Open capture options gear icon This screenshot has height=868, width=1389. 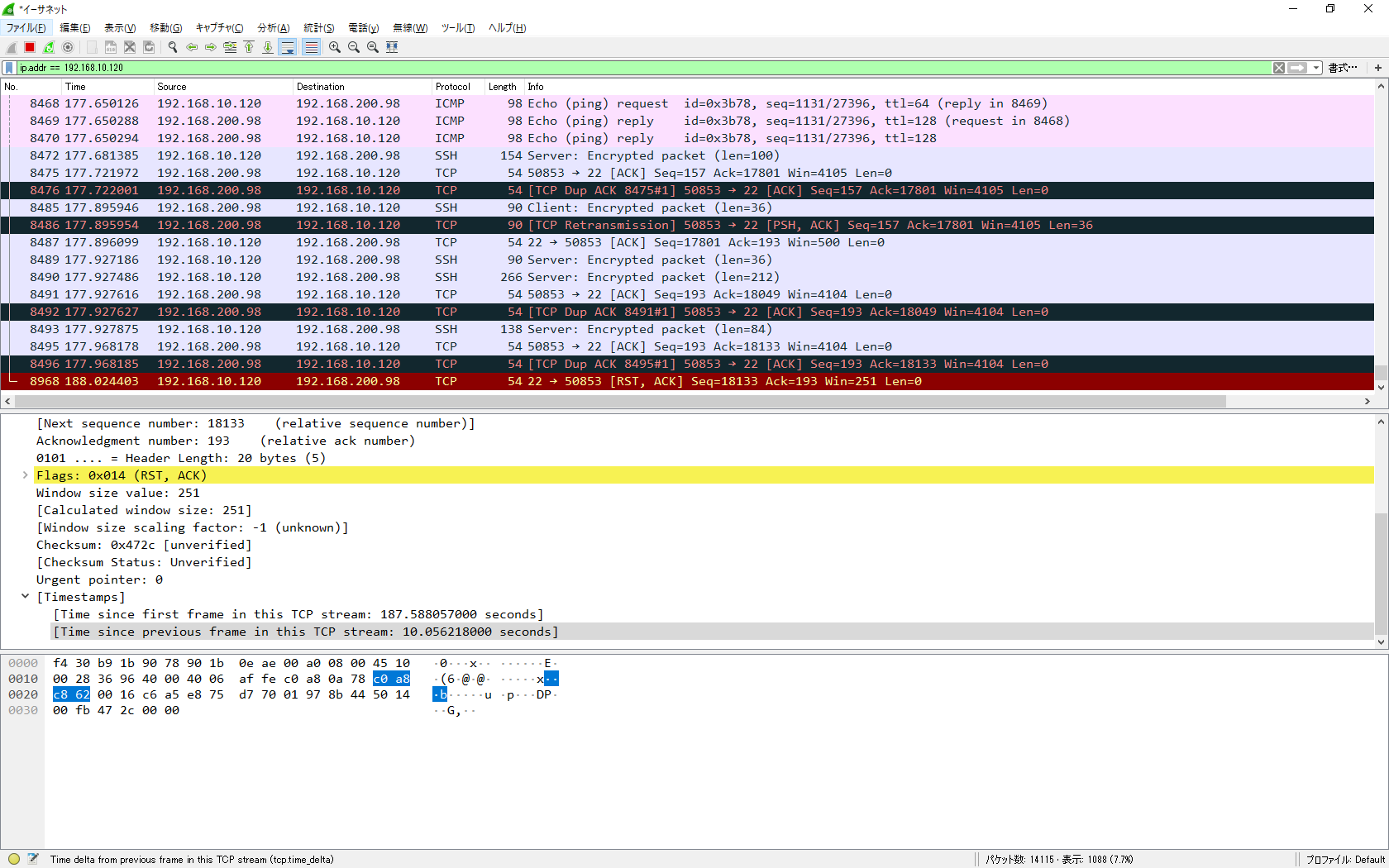68,47
